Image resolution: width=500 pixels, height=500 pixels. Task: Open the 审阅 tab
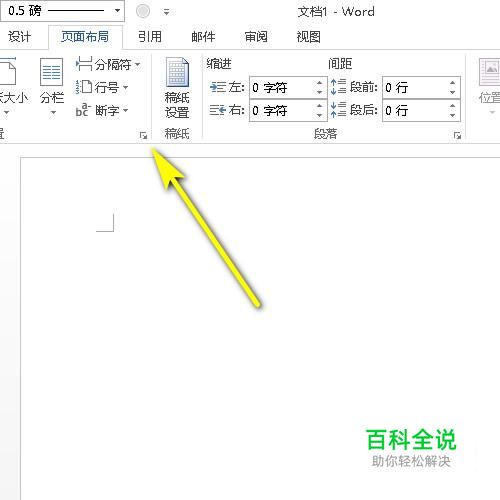(x=256, y=36)
